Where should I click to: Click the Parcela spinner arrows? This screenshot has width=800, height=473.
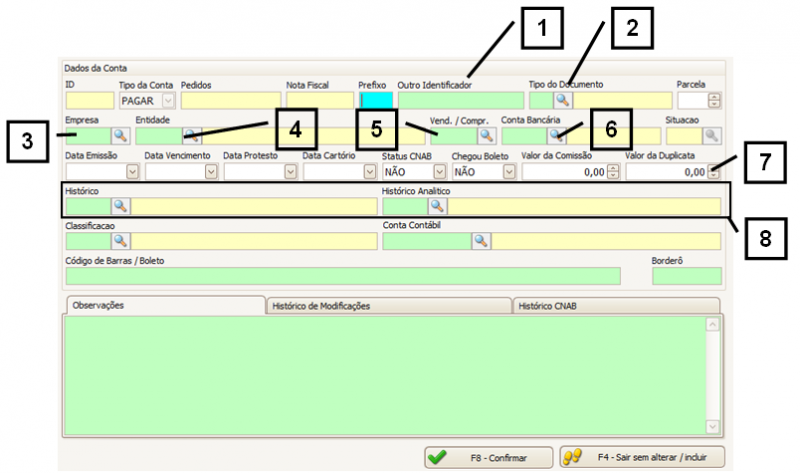tap(714, 100)
